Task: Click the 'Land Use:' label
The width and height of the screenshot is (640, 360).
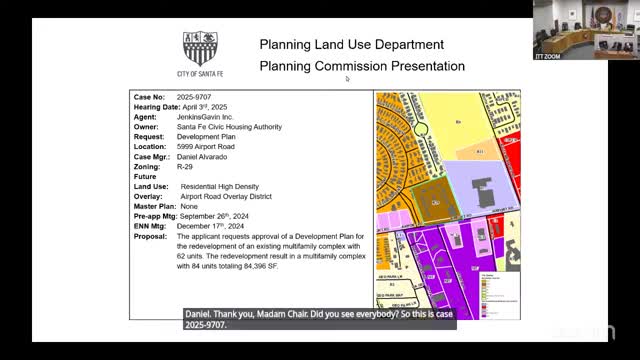Action: coord(151,187)
